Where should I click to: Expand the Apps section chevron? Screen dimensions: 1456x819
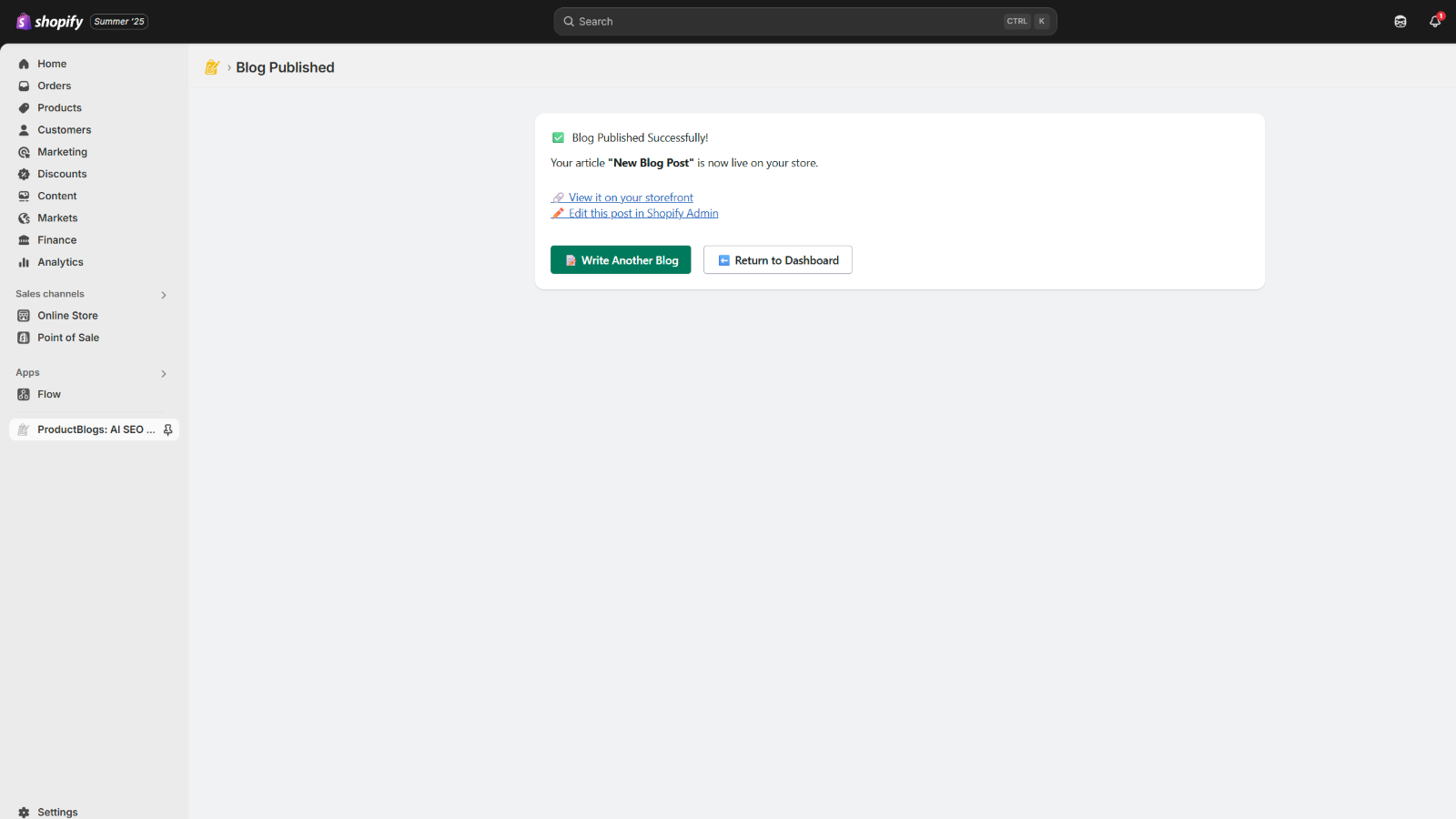click(x=164, y=373)
